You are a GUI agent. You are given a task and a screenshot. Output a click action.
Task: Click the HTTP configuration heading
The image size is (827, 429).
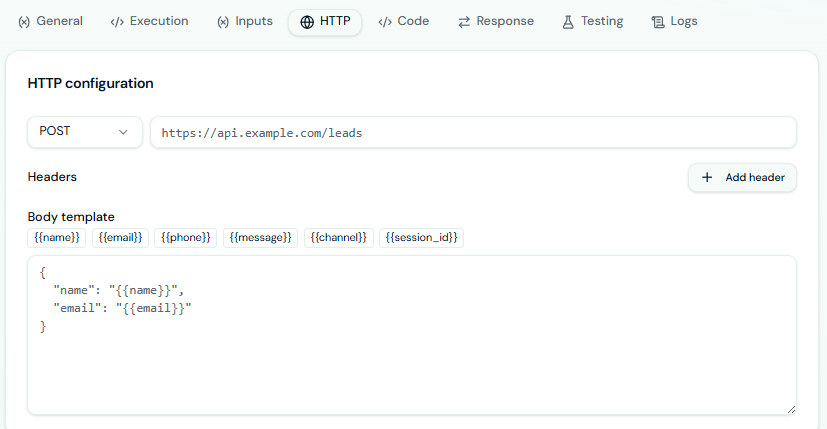point(91,83)
